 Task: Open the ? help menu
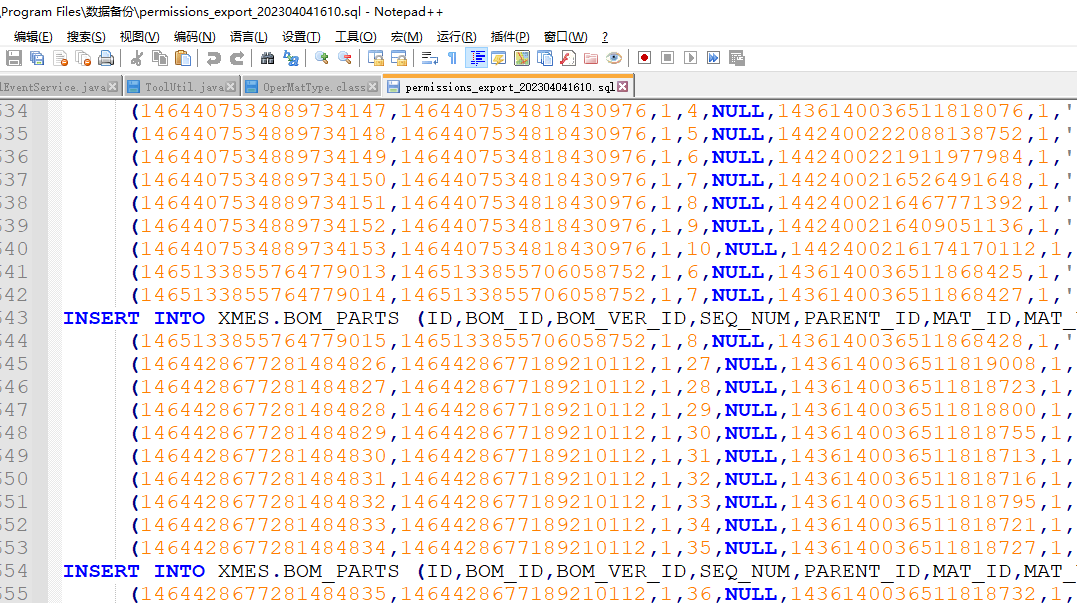click(x=604, y=37)
